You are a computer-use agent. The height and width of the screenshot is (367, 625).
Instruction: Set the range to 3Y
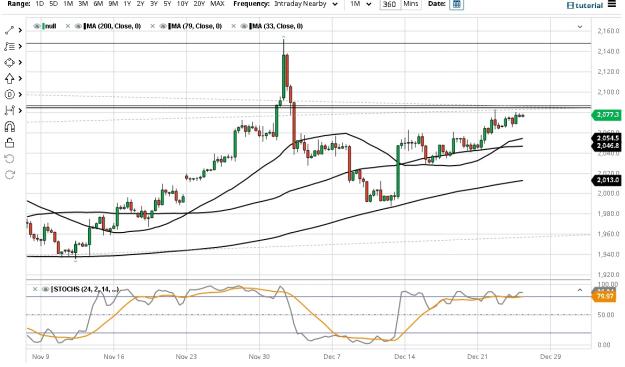(x=154, y=4)
